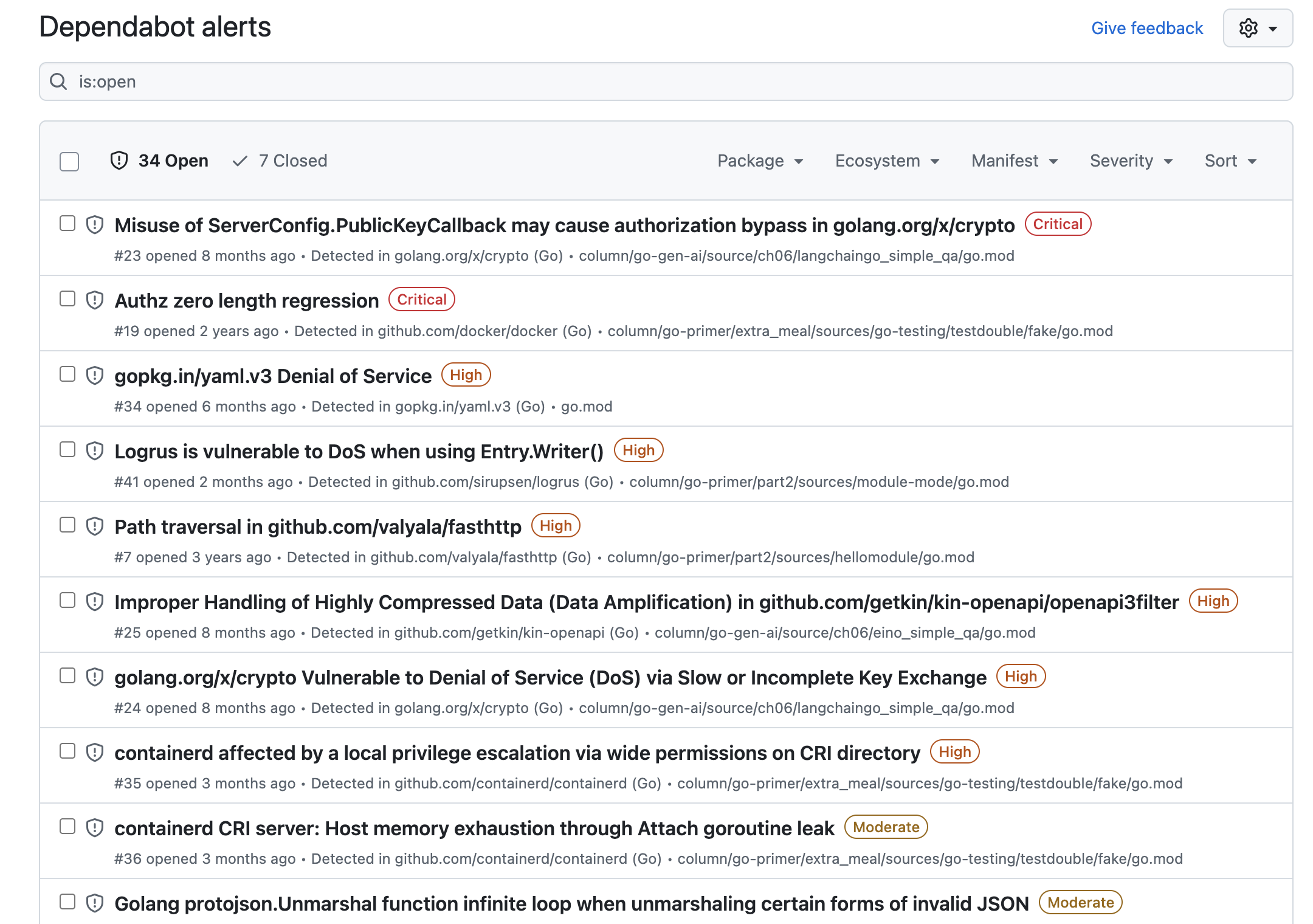Click shield icon for Authz zero length regression

click(x=95, y=300)
